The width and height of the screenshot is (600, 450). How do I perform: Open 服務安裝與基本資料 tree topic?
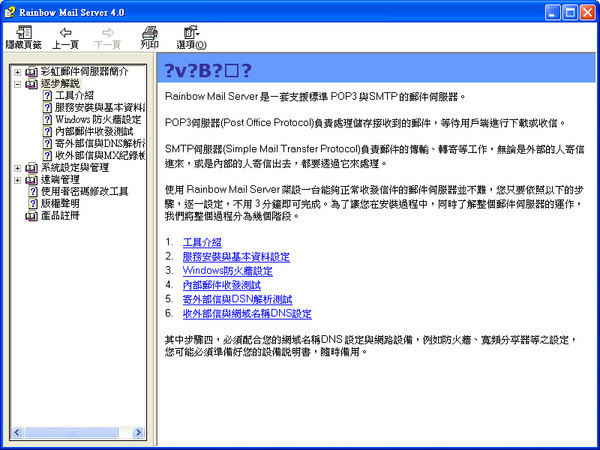[x=100, y=108]
